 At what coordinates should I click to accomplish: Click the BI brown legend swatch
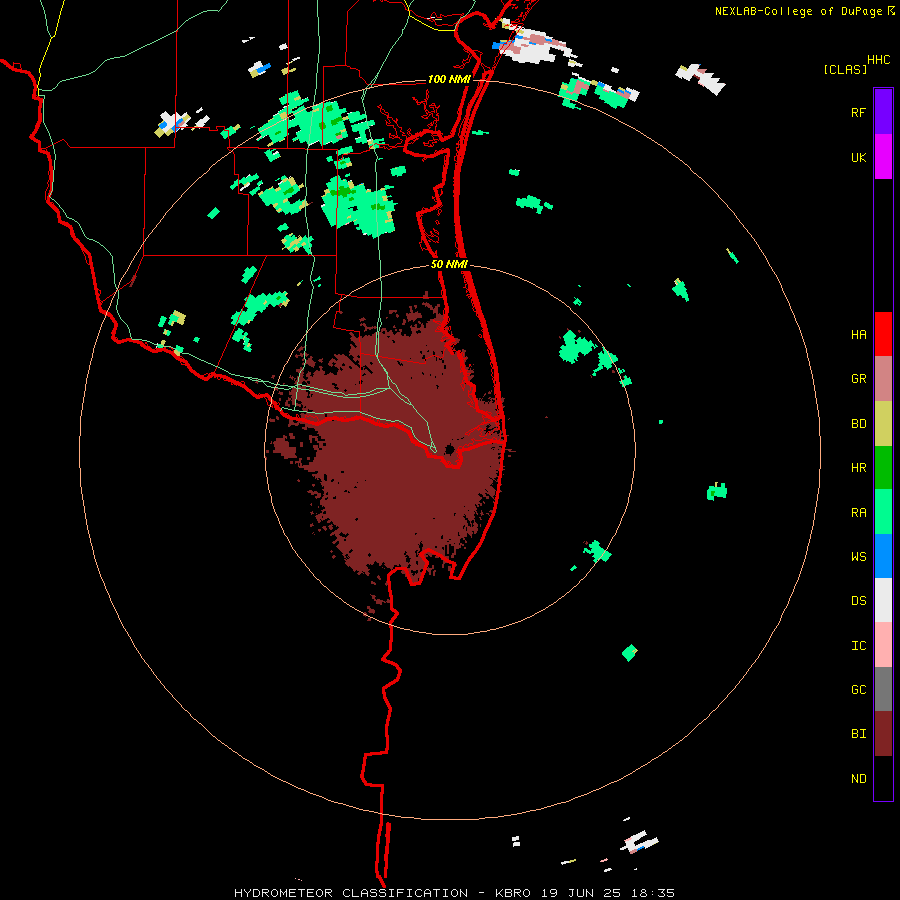pos(883,734)
